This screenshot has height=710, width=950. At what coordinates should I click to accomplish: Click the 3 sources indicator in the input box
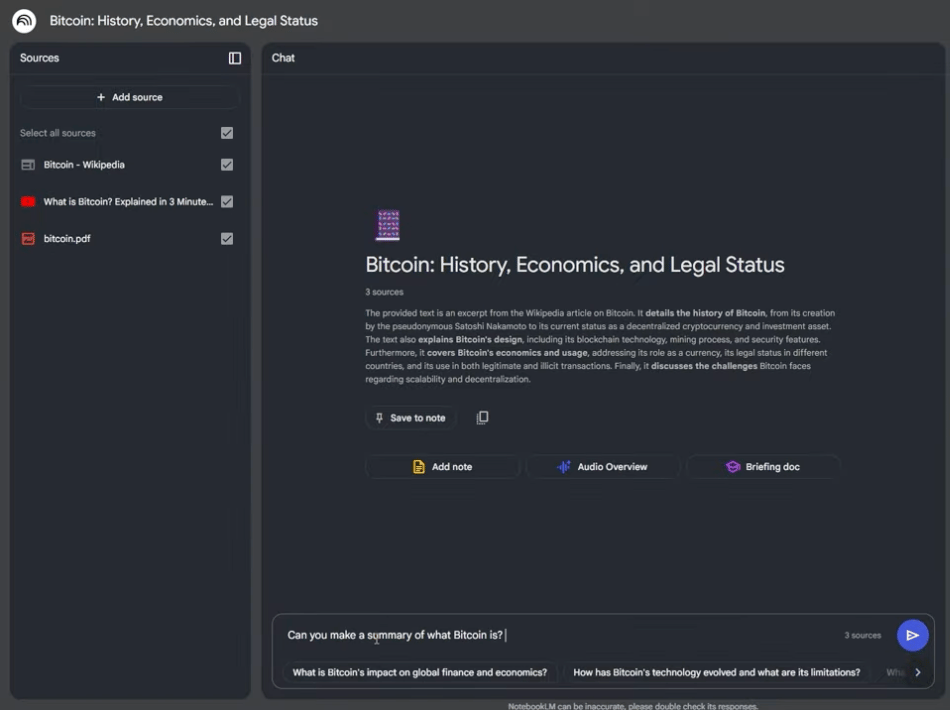[863, 635]
